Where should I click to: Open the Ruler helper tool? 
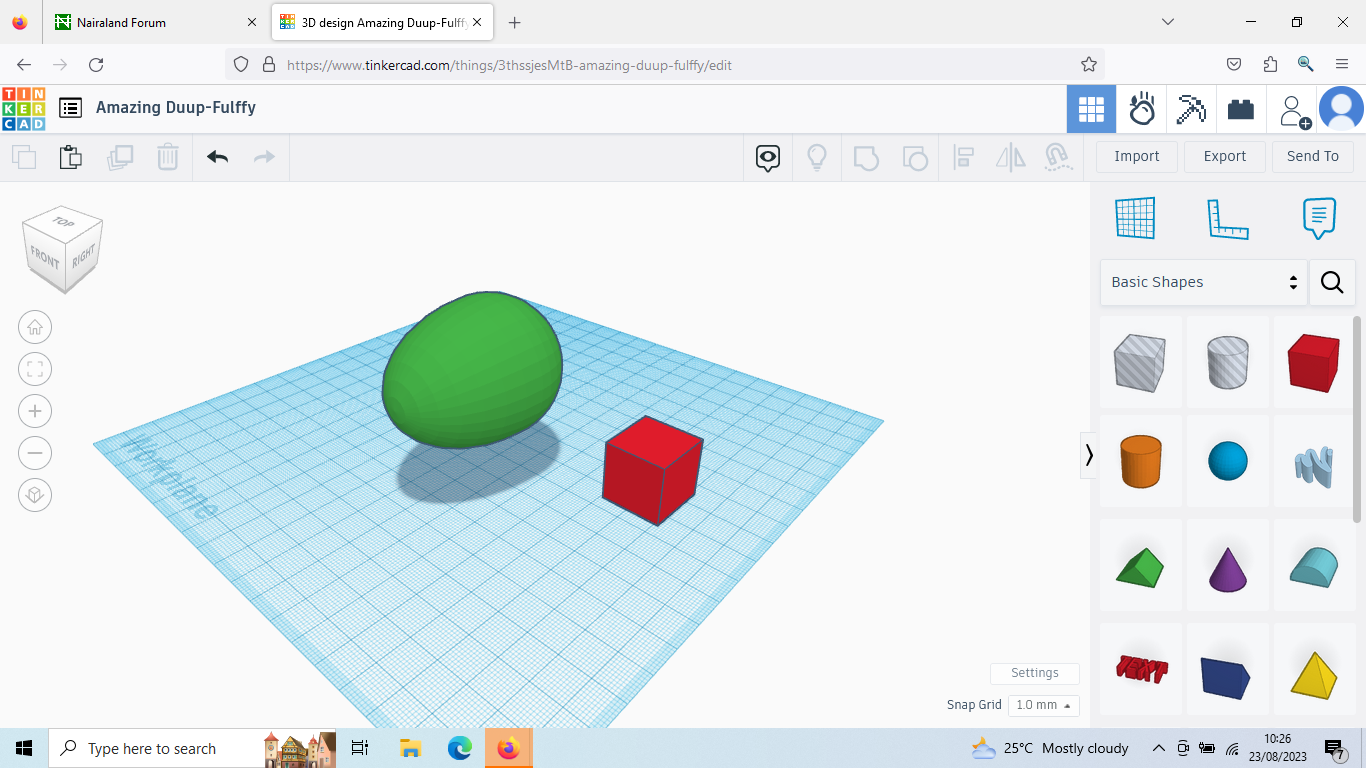coord(1228,218)
